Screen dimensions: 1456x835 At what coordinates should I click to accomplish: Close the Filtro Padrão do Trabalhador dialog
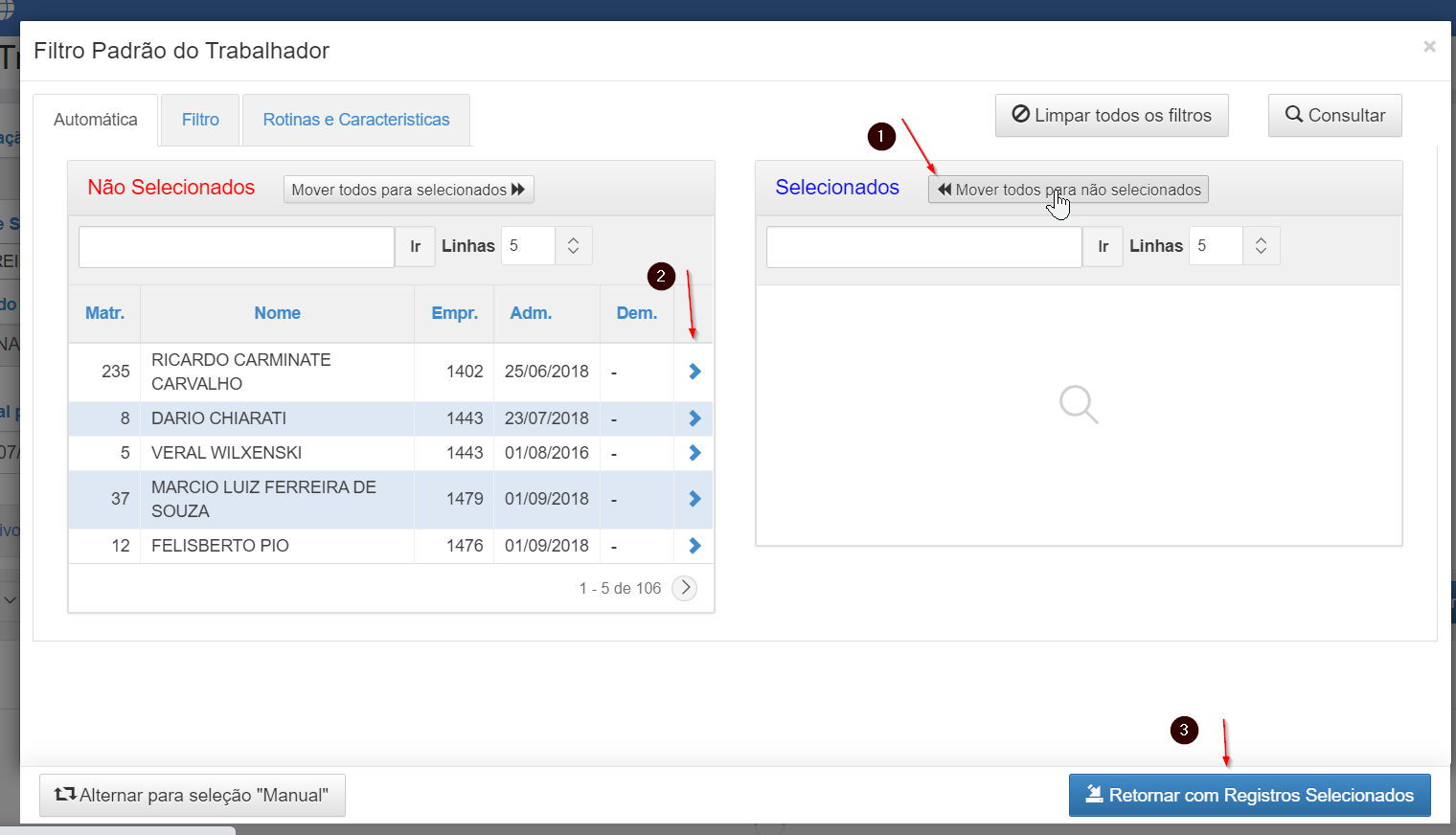(1429, 46)
